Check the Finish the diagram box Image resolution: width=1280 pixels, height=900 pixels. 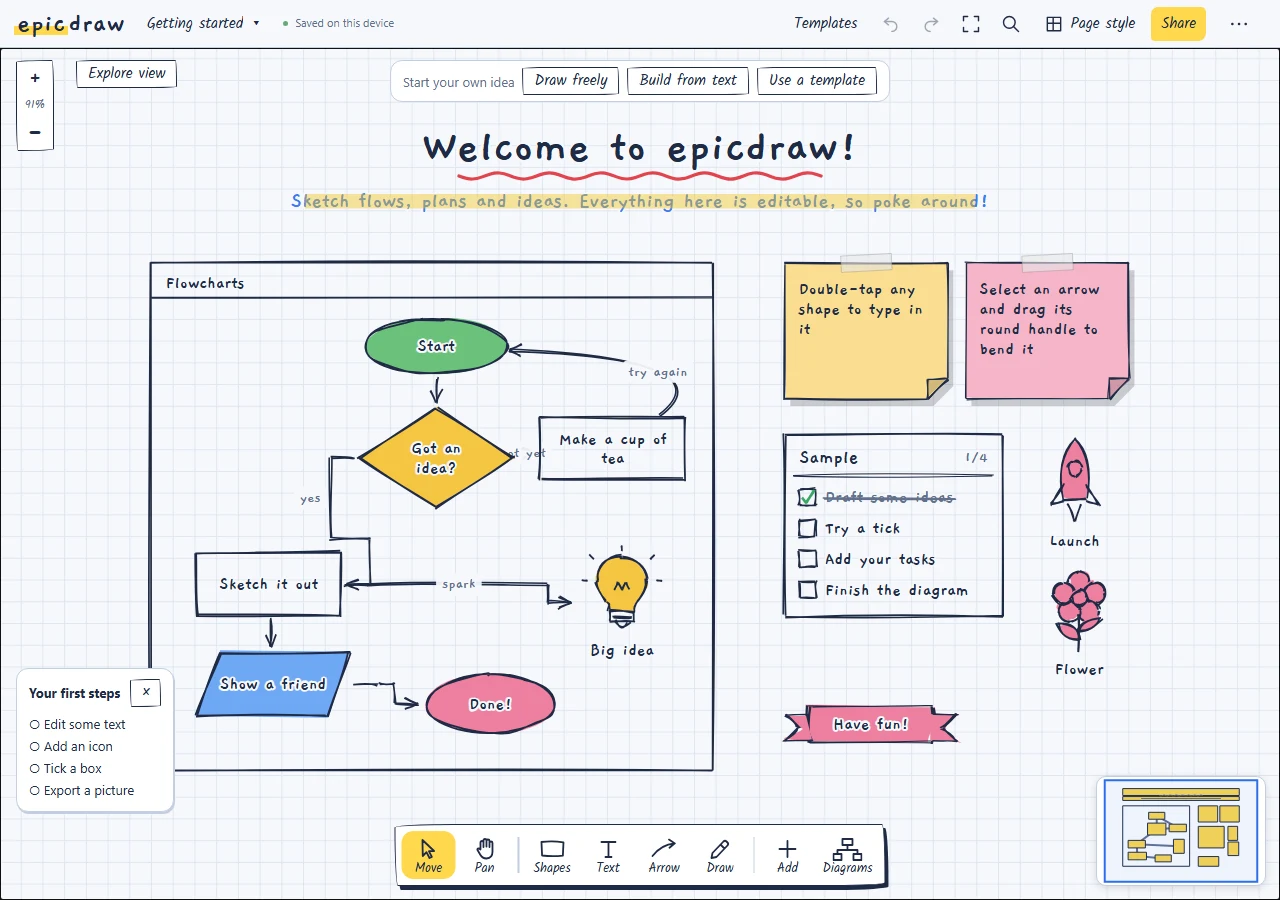[x=807, y=590]
